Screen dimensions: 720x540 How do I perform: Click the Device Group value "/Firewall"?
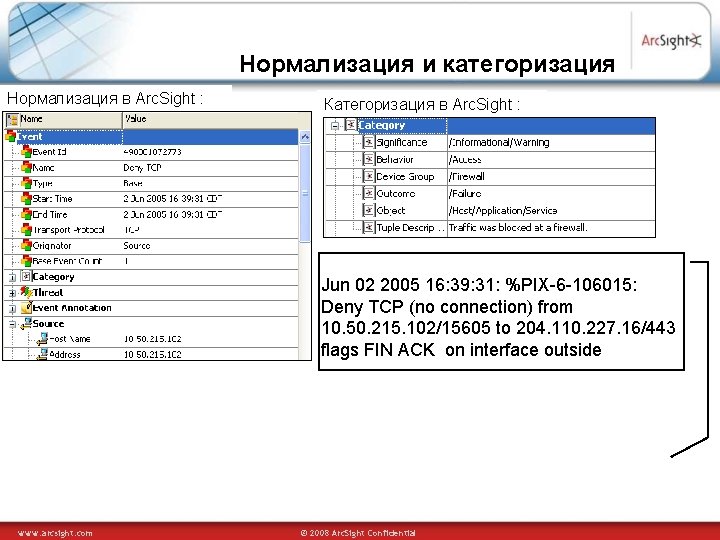click(x=467, y=176)
